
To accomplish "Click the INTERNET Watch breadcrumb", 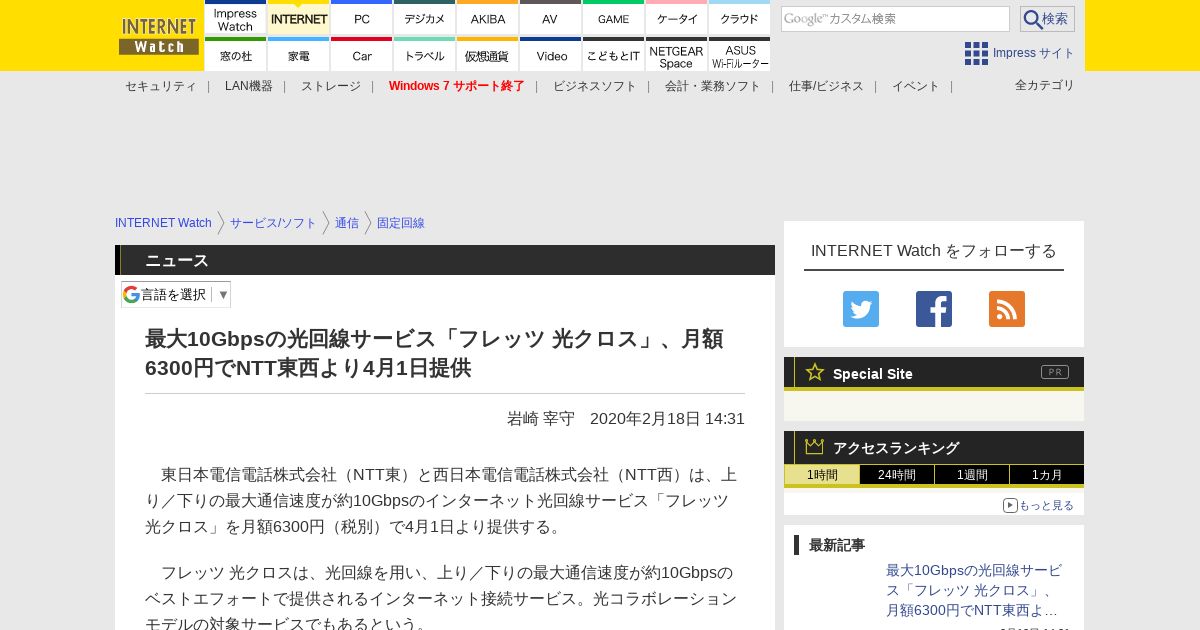I will (163, 223).
